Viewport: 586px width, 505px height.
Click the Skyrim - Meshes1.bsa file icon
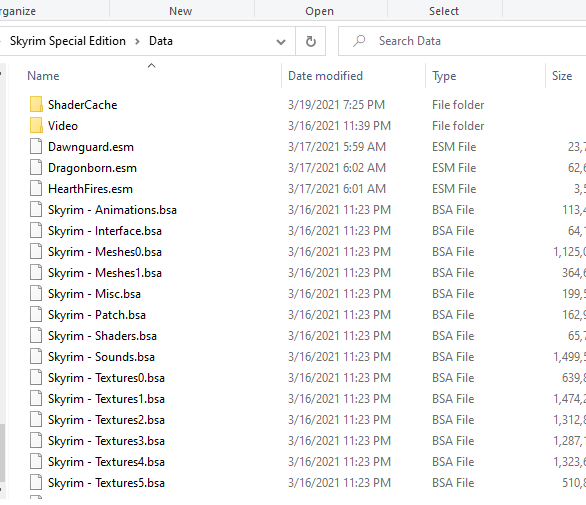point(36,272)
